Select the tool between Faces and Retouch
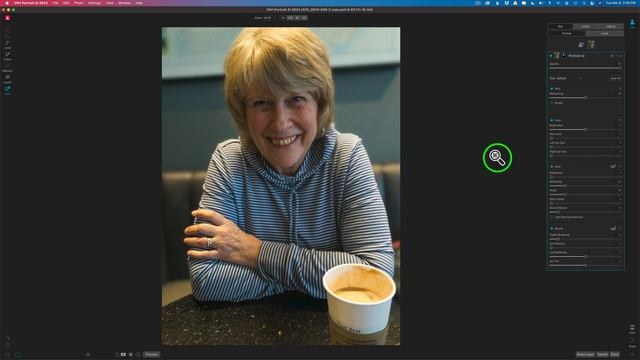 point(7,56)
